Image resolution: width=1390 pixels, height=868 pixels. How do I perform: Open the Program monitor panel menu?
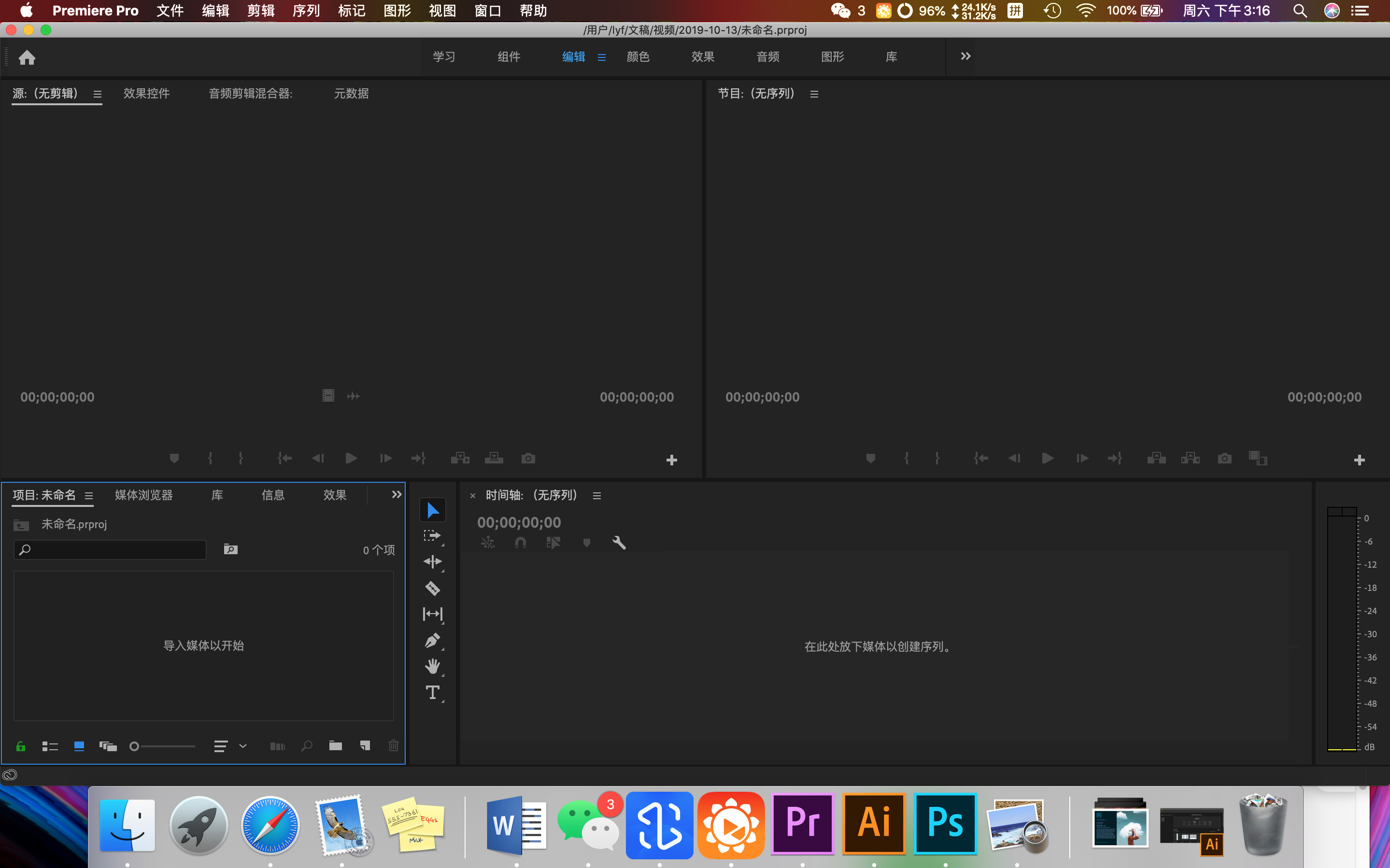point(813,94)
